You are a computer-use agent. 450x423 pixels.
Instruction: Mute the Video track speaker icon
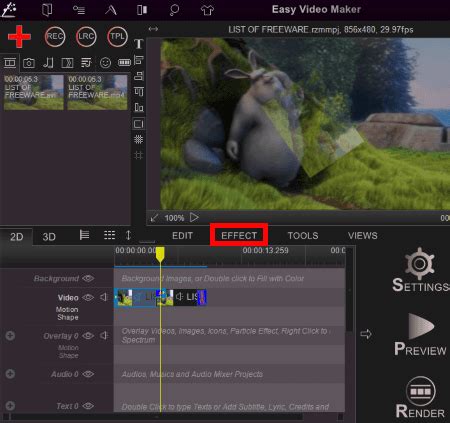pyautogui.click(x=104, y=297)
